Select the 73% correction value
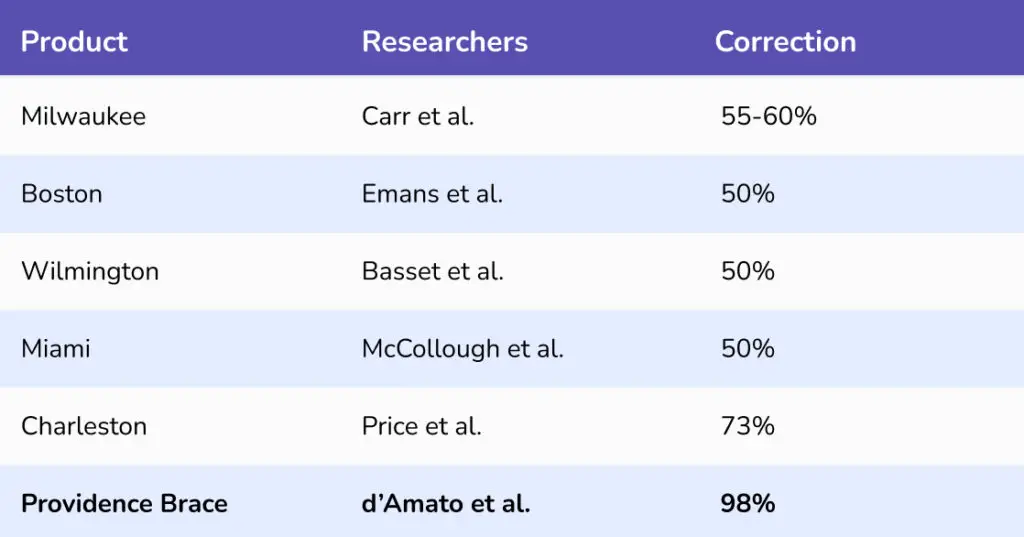The image size is (1024, 537). click(x=747, y=426)
